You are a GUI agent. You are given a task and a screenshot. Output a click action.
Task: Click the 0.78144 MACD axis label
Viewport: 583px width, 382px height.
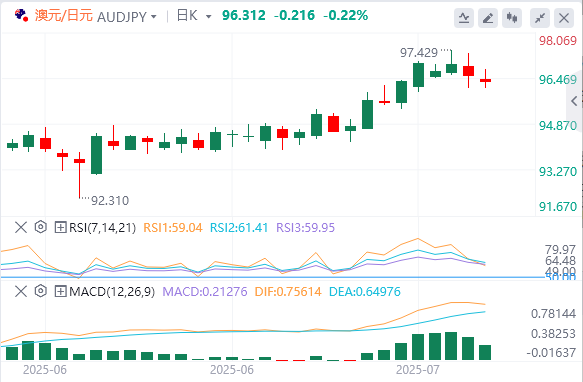click(554, 314)
